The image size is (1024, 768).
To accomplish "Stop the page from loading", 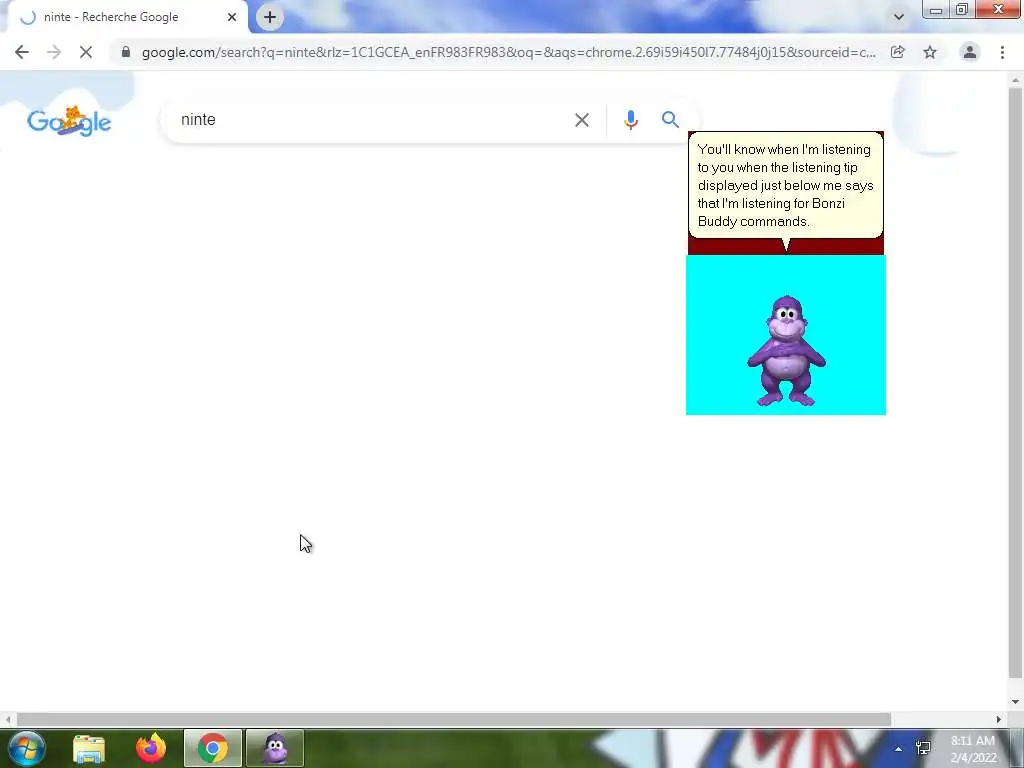I will click(86, 52).
